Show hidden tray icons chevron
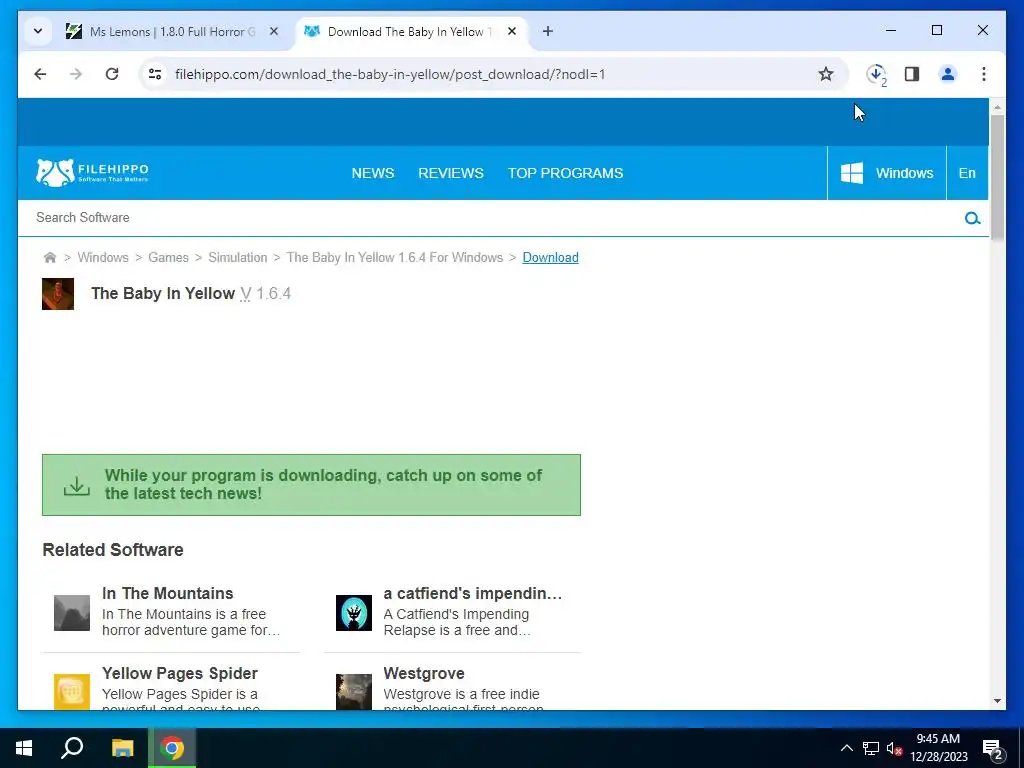Image resolution: width=1024 pixels, height=768 pixels. click(x=846, y=748)
